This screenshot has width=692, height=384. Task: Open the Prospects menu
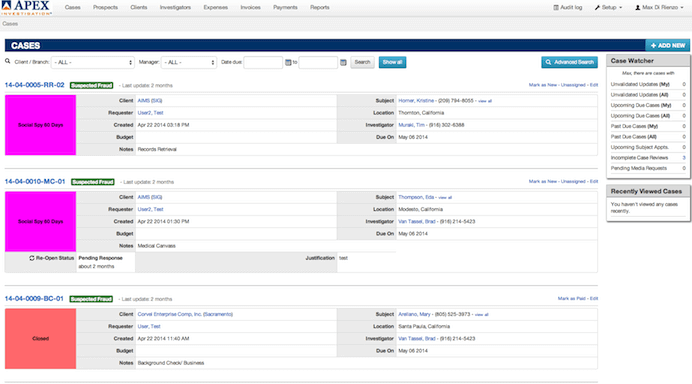(105, 8)
